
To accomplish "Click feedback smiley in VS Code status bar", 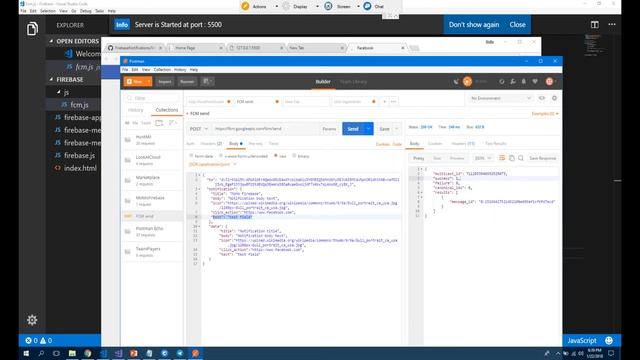I will tap(609, 340).
